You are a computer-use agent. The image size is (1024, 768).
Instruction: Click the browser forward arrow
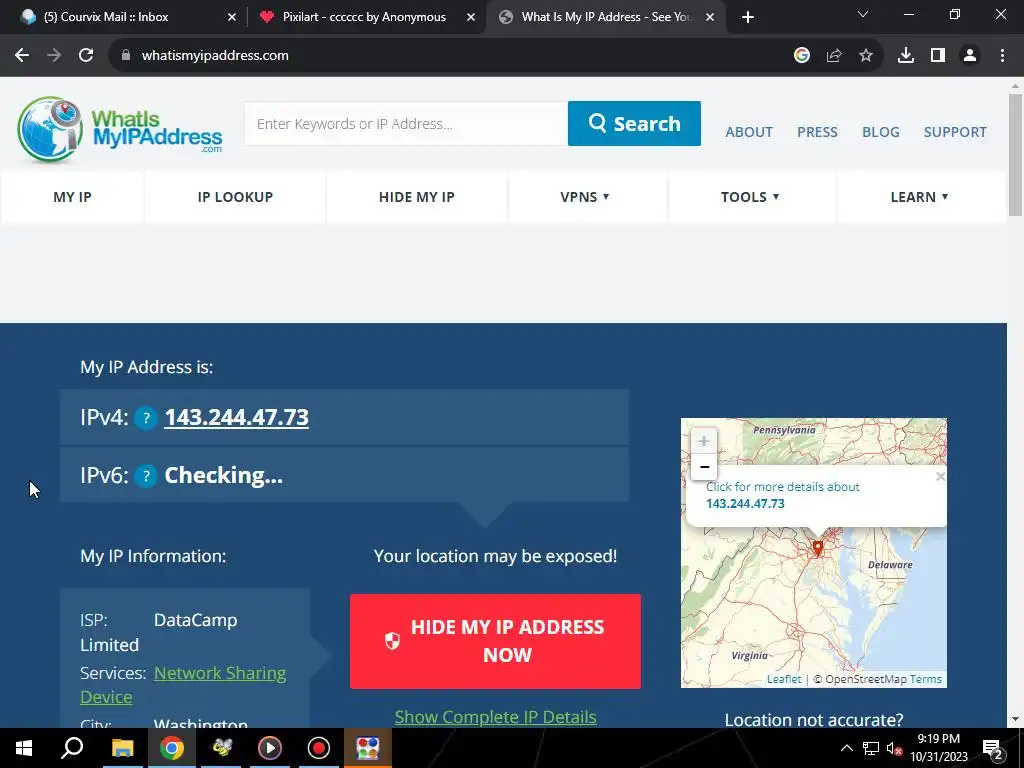tap(54, 56)
